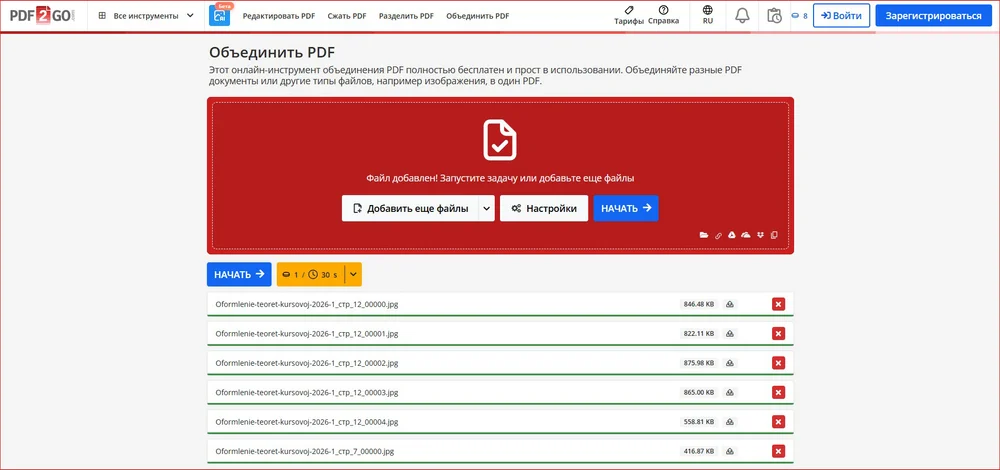This screenshot has height=470, width=1000.
Task: Open Сжать PDF tool
Action: click(347, 16)
